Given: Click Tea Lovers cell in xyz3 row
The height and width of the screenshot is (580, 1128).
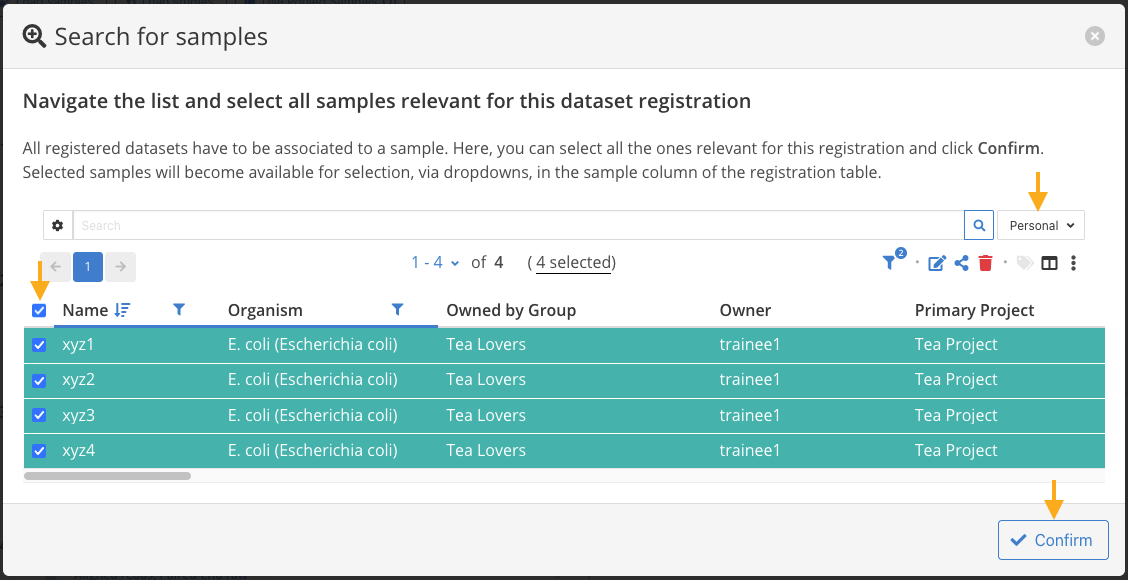Looking at the screenshot, I should coord(486,415).
